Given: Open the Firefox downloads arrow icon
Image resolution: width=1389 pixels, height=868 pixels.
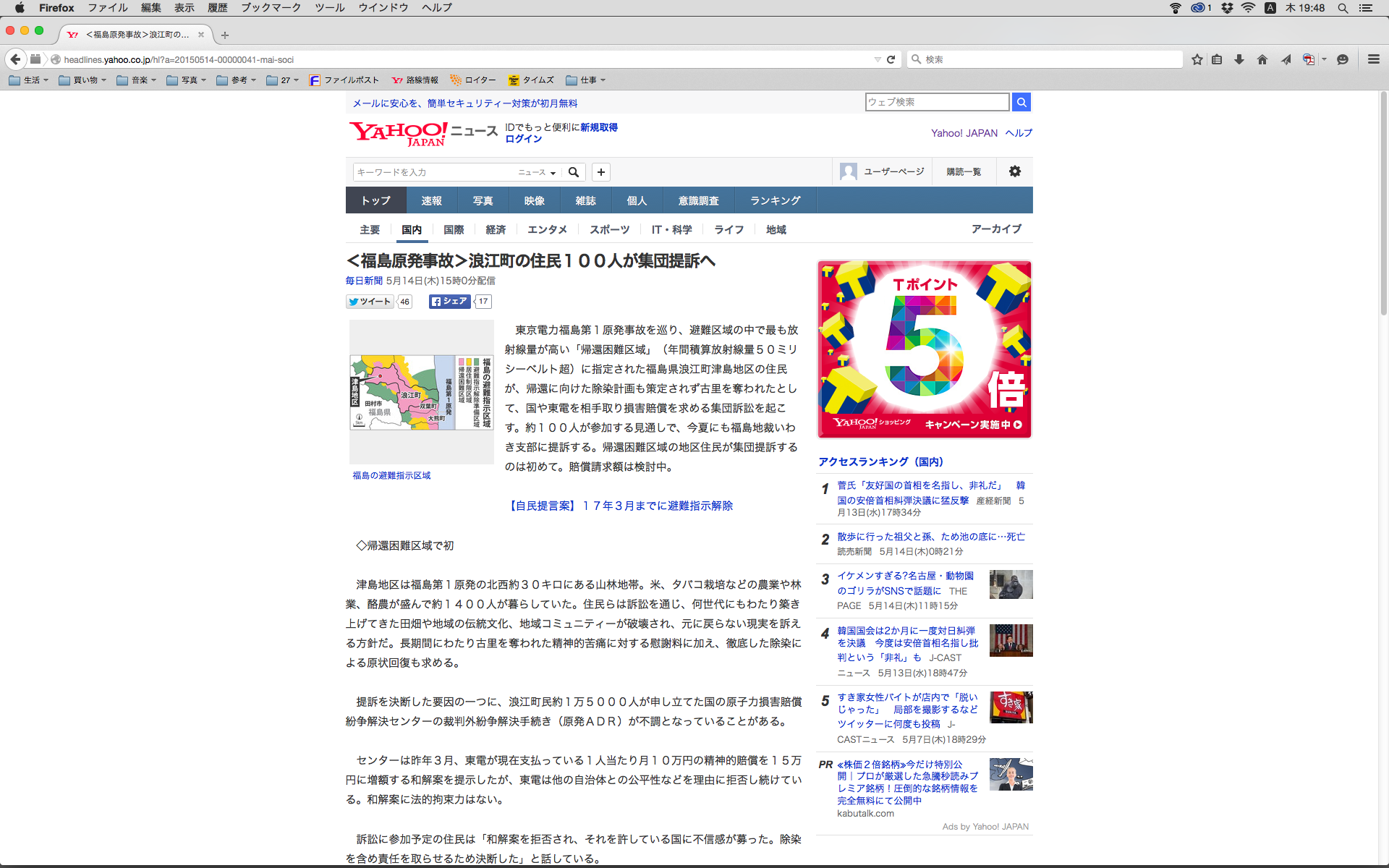Looking at the screenshot, I should 1239,59.
